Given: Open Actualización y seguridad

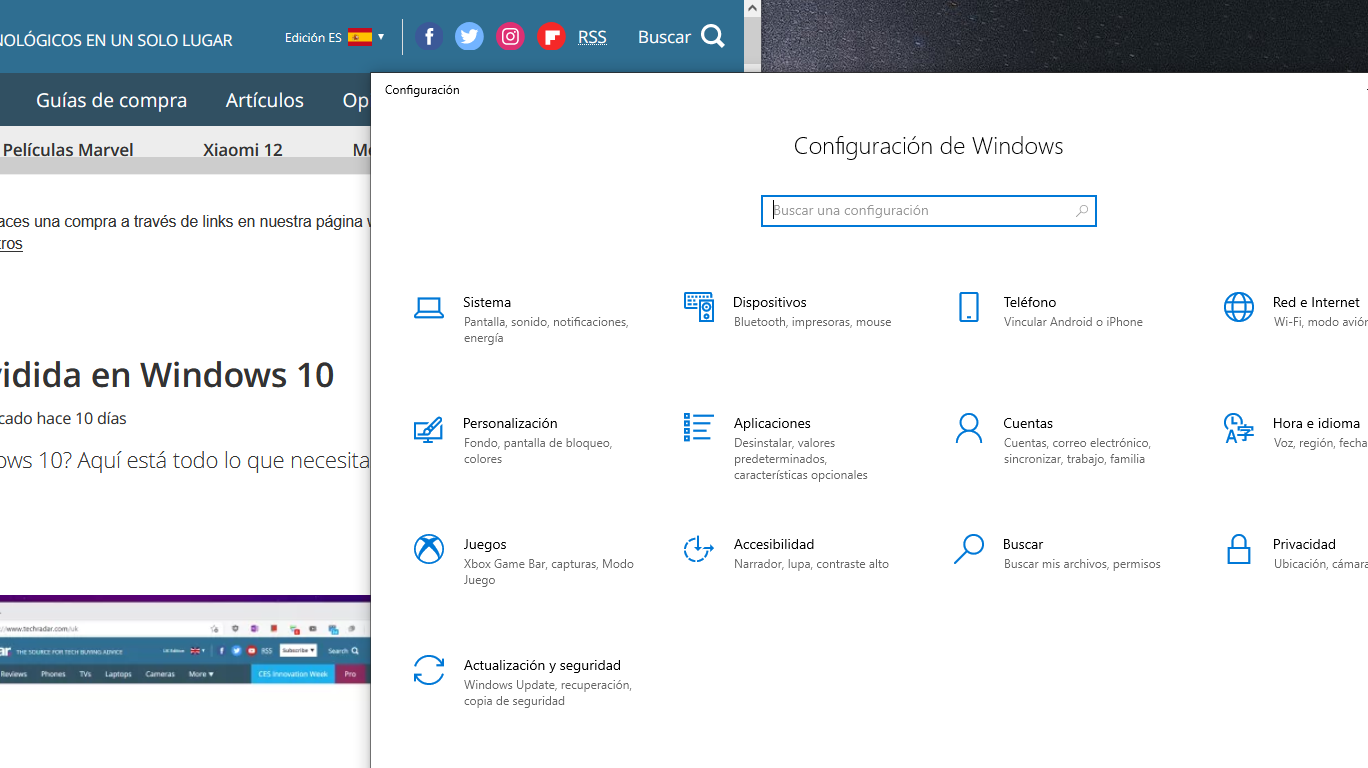Looking at the screenshot, I should (x=542, y=665).
